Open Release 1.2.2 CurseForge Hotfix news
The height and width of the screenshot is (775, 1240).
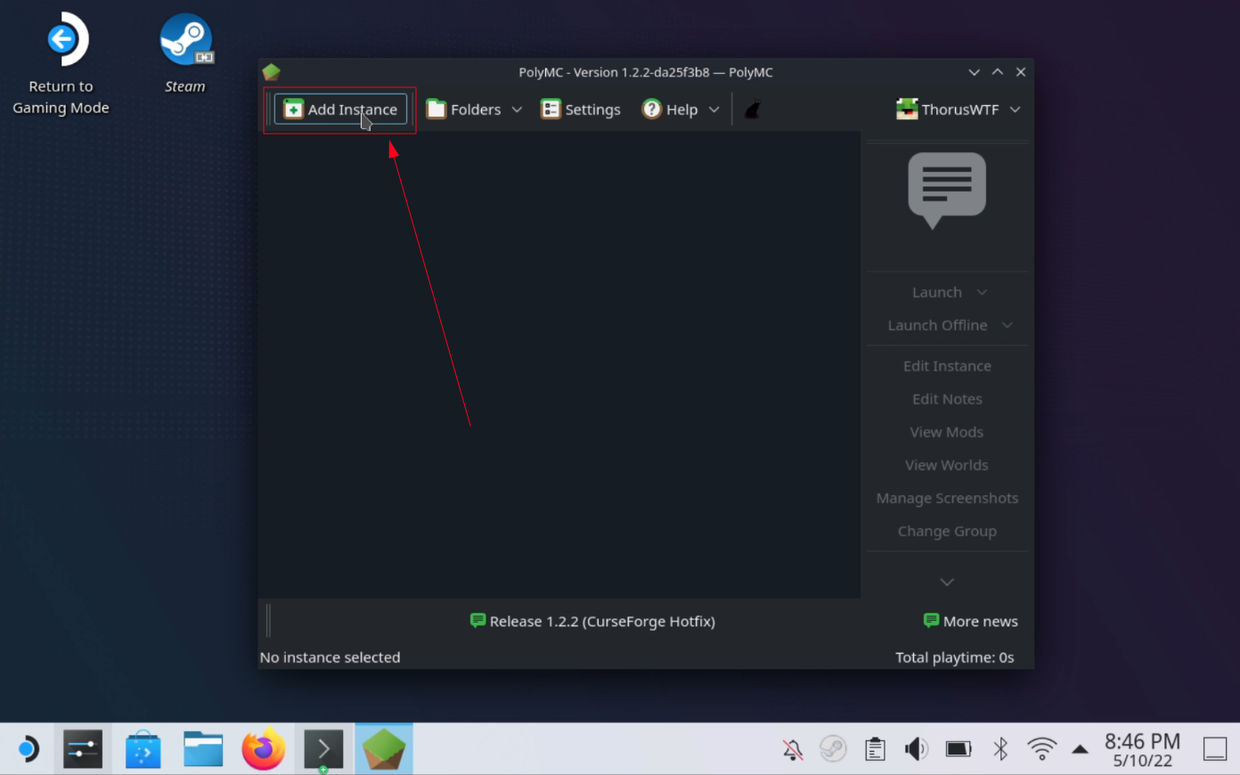[x=592, y=621]
